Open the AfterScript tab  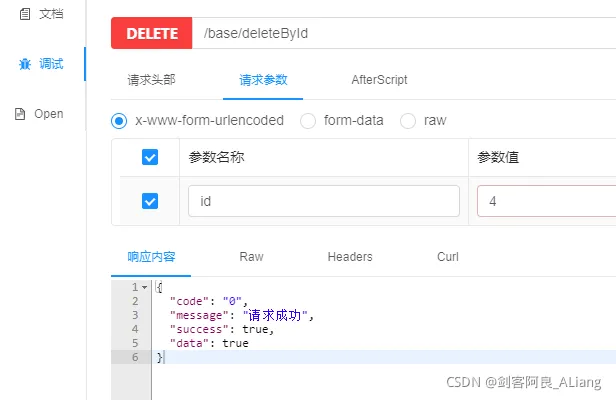(x=379, y=80)
